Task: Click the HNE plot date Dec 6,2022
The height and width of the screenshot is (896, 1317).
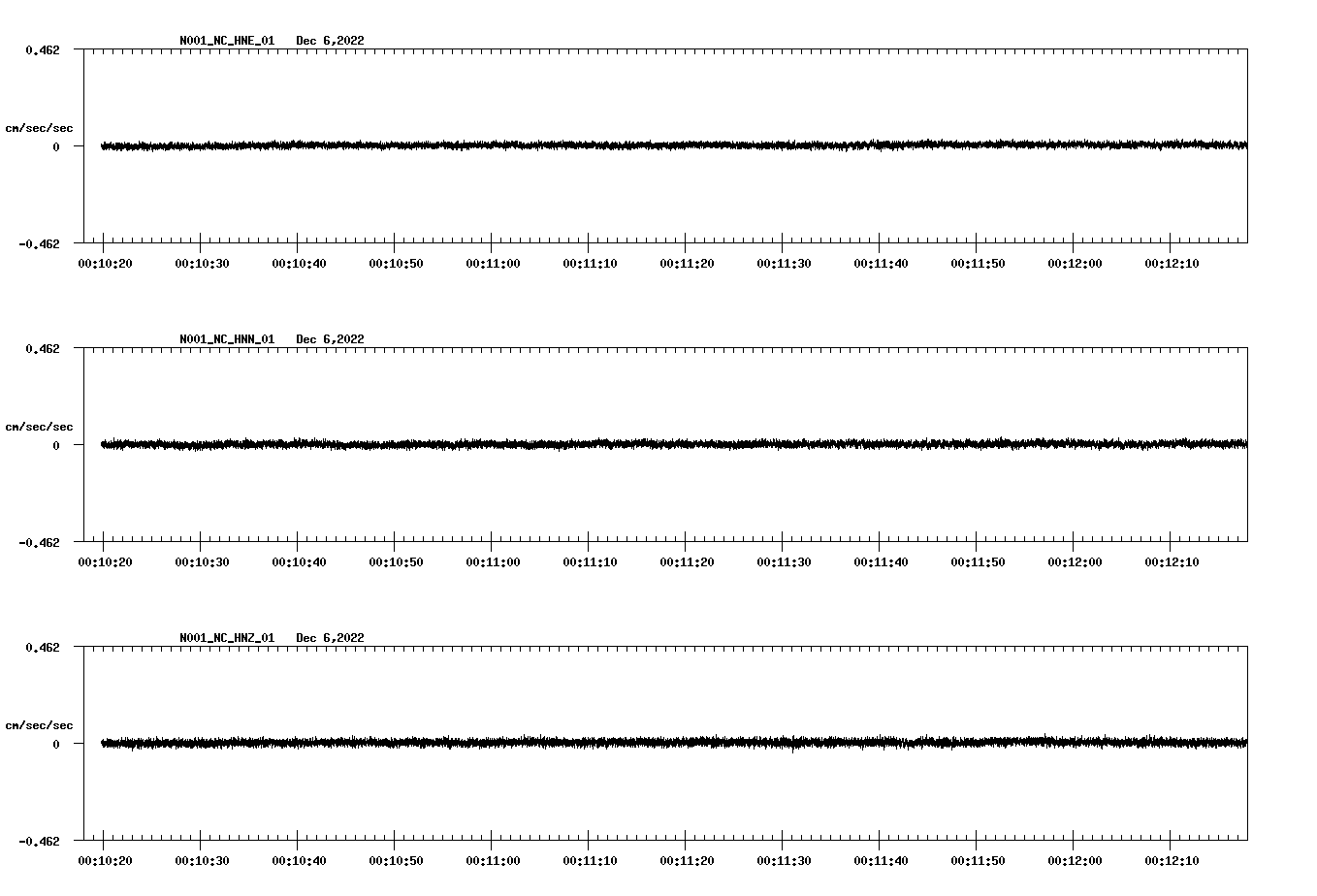Action: click(330, 41)
